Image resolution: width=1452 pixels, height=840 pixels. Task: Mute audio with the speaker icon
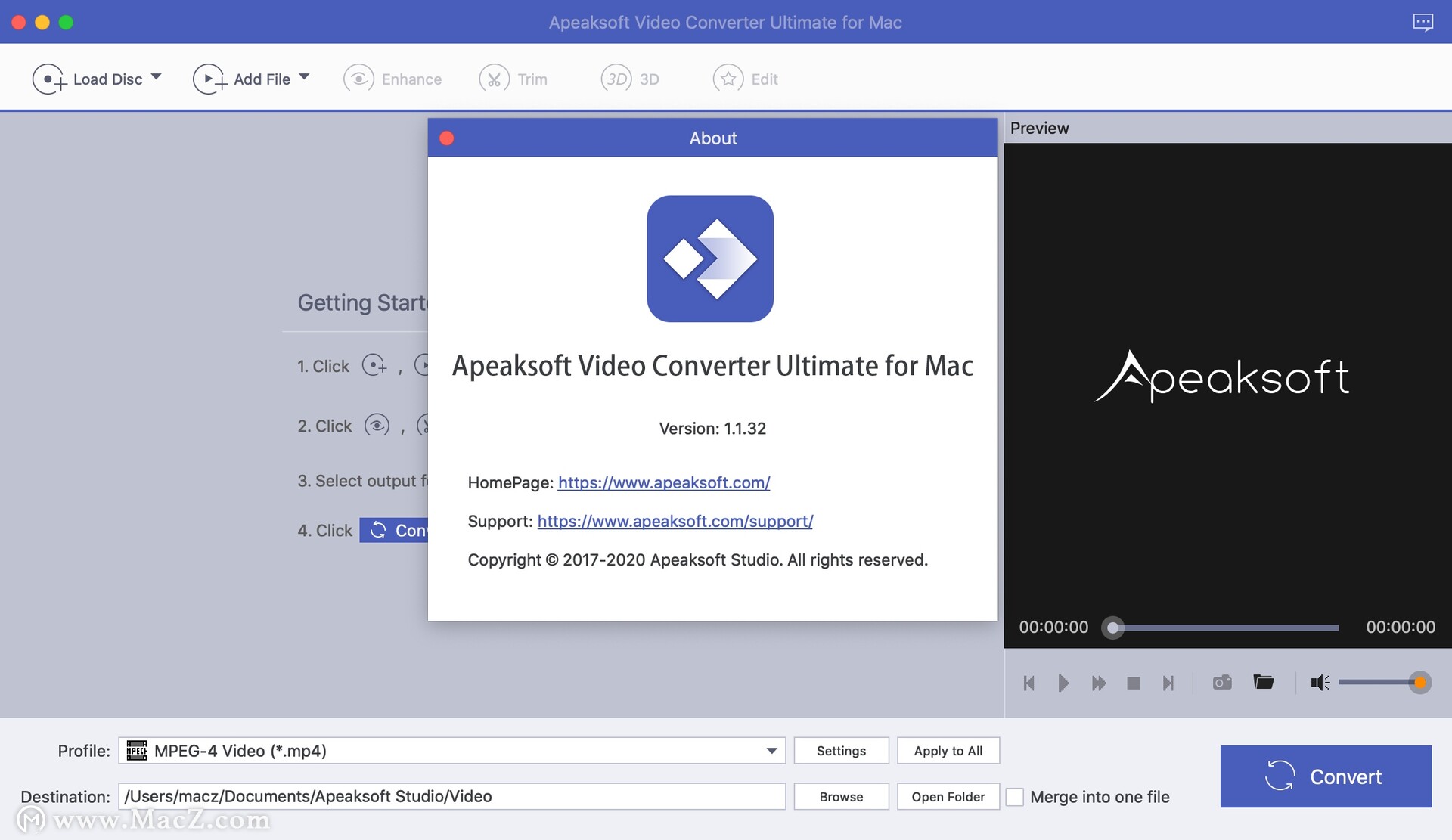pyautogui.click(x=1320, y=683)
